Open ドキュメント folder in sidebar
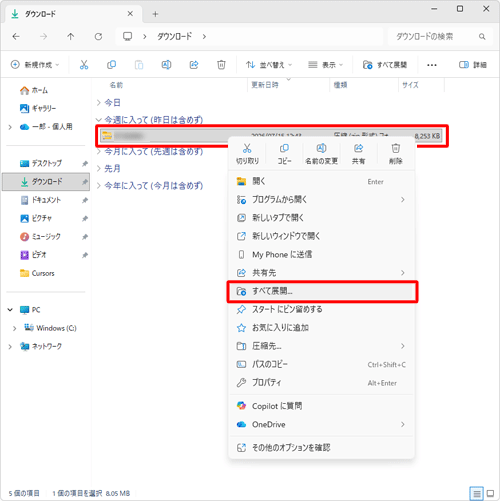Image resolution: width=500 pixels, height=501 pixels. (46, 200)
